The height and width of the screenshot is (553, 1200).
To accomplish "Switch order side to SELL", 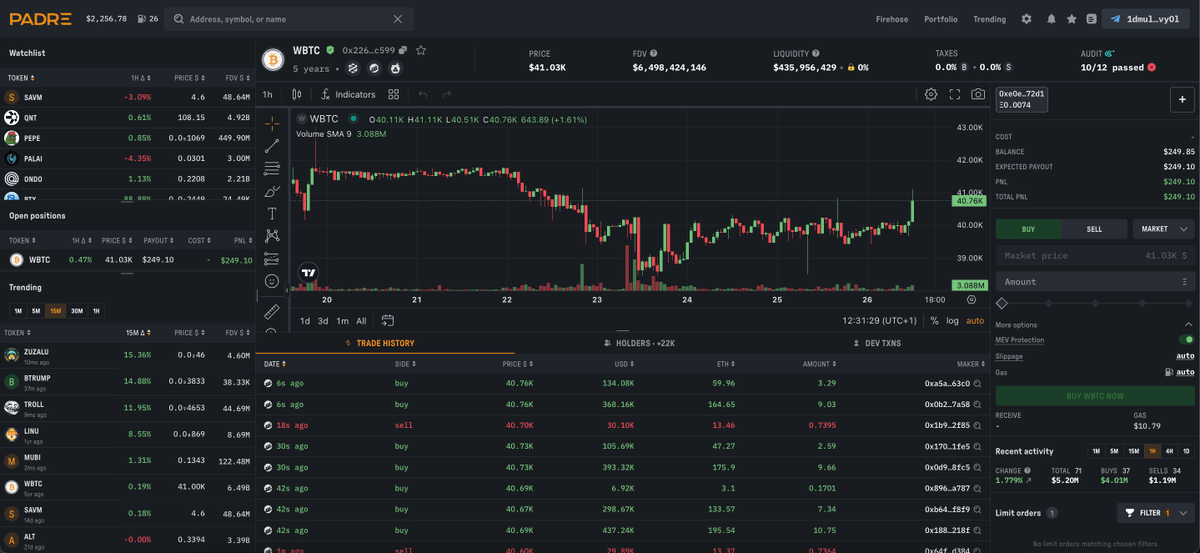I will pos(1094,229).
